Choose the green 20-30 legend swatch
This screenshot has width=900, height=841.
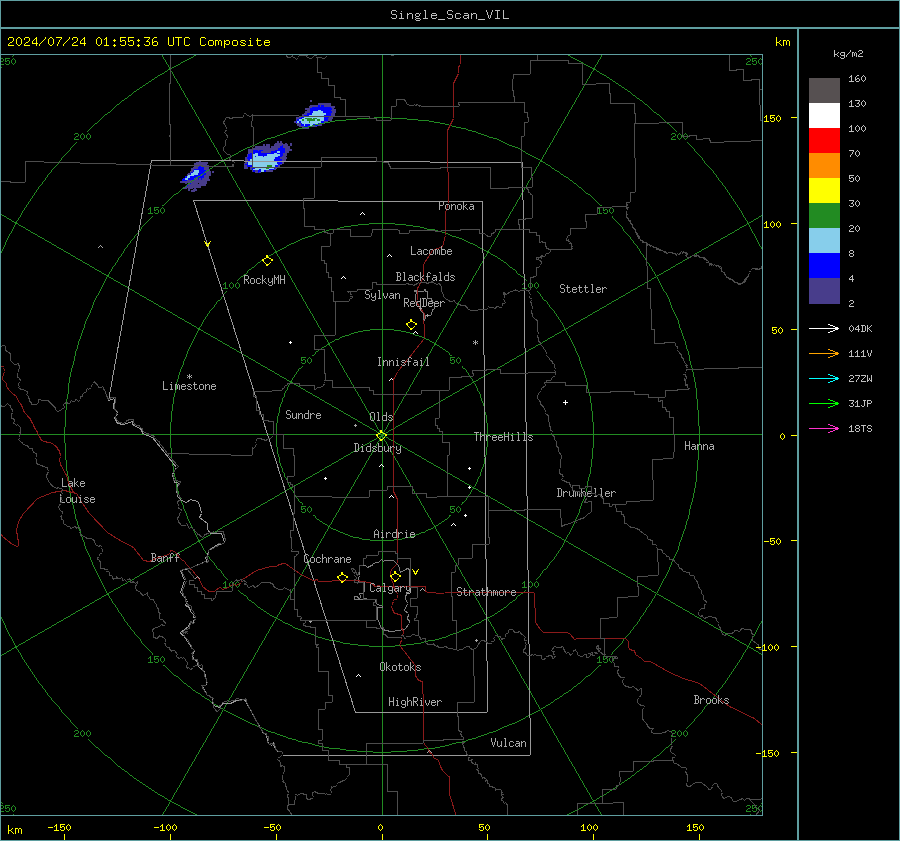tap(824, 215)
